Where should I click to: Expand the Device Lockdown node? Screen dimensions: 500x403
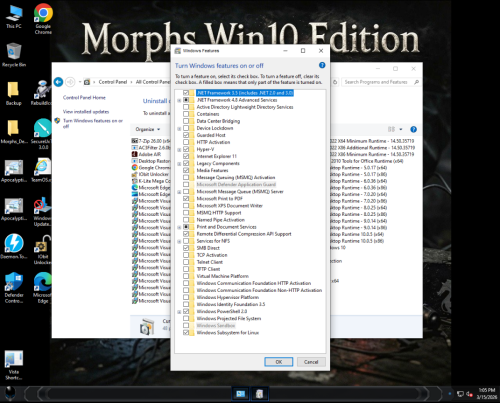(x=179, y=128)
